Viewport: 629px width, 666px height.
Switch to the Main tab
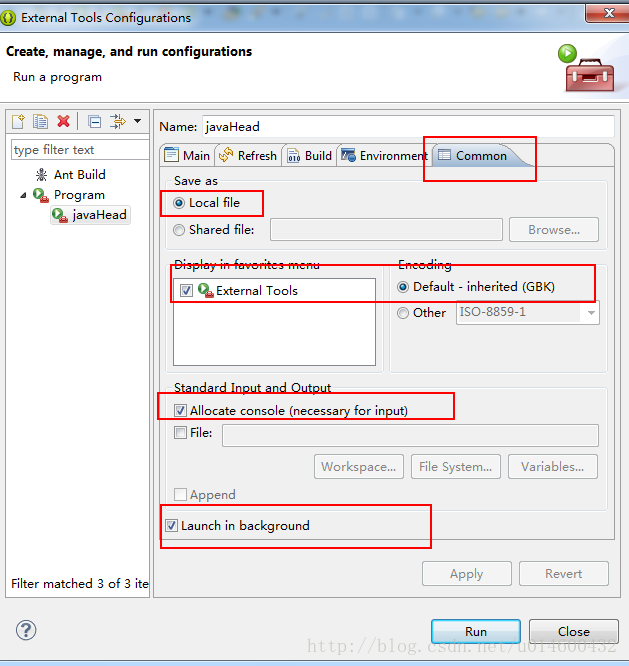tap(187, 155)
